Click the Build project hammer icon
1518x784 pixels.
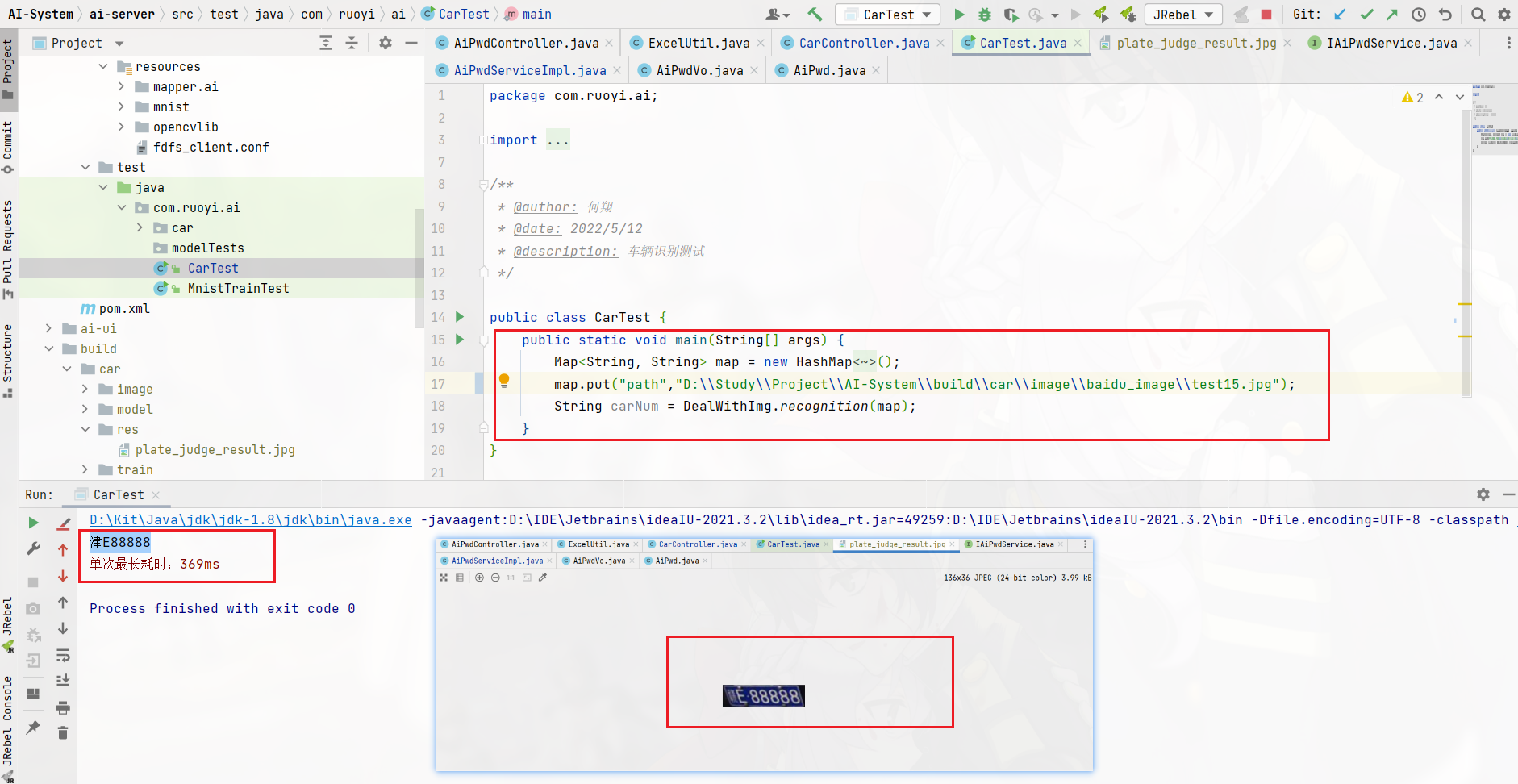pos(815,15)
